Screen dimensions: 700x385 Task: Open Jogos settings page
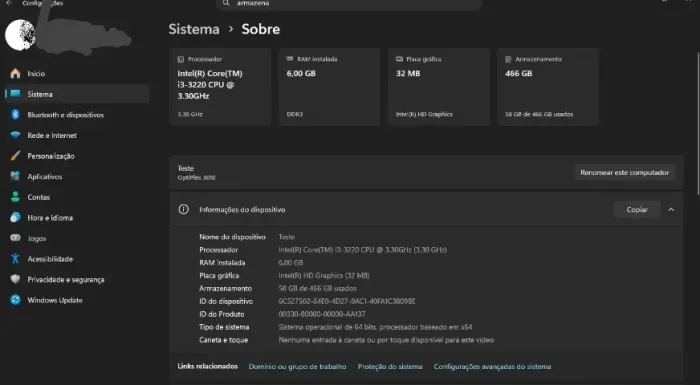pos(77,238)
